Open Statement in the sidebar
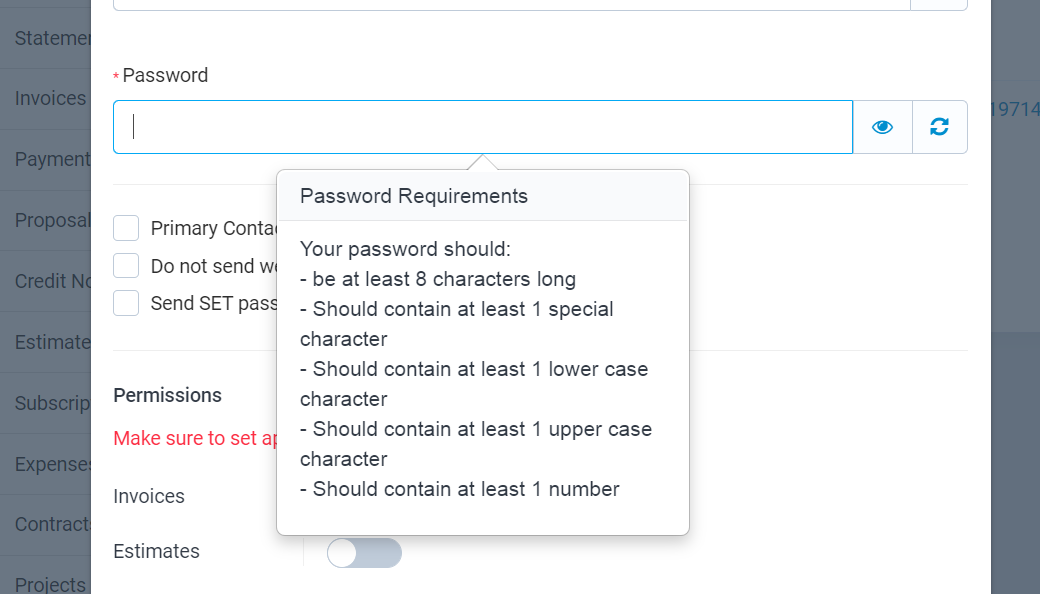The width and height of the screenshot is (1040, 594). coord(52,38)
